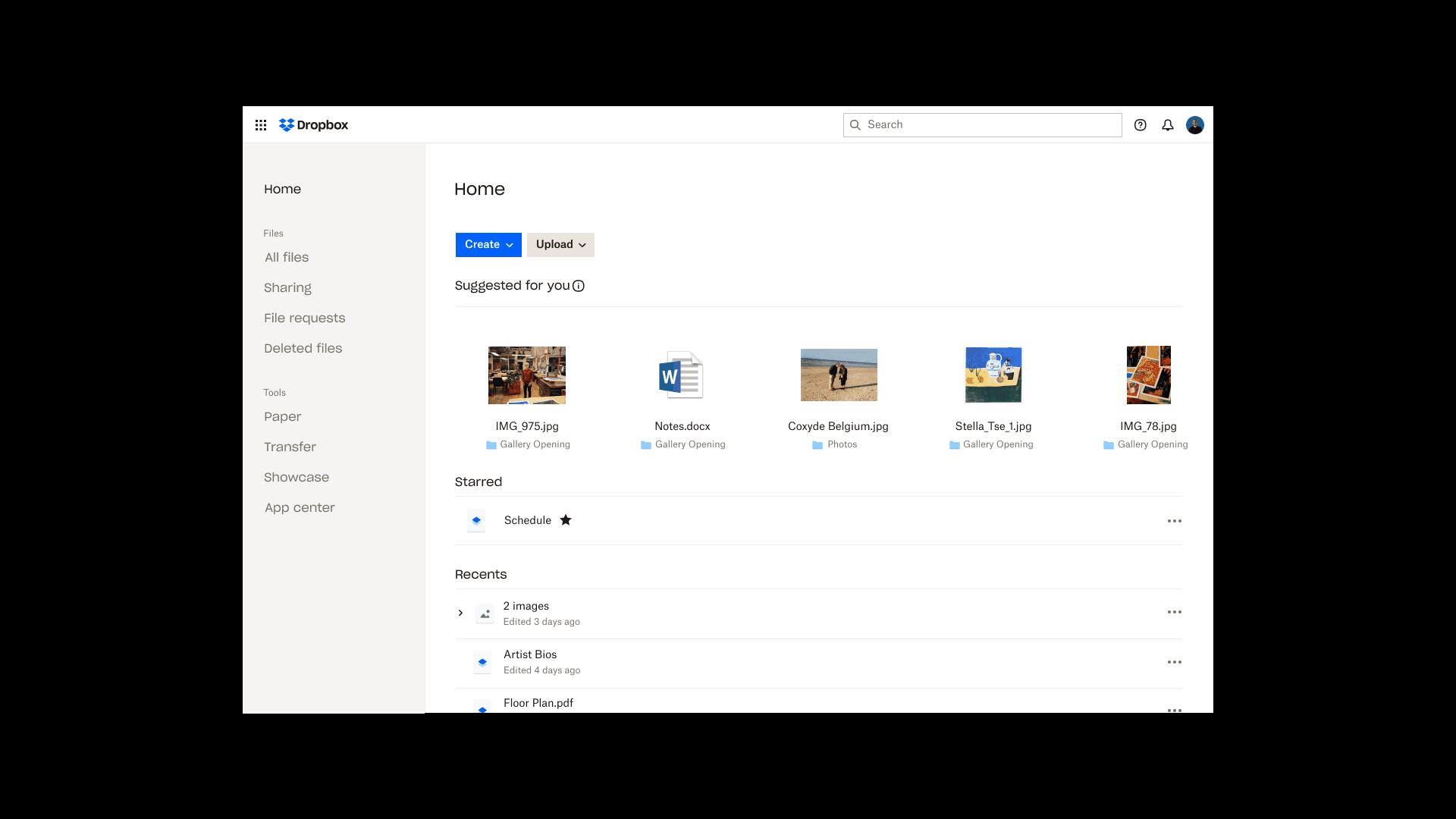This screenshot has height=819, width=1456.
Task: Open the notifications bell
Action: (1167, 125)
